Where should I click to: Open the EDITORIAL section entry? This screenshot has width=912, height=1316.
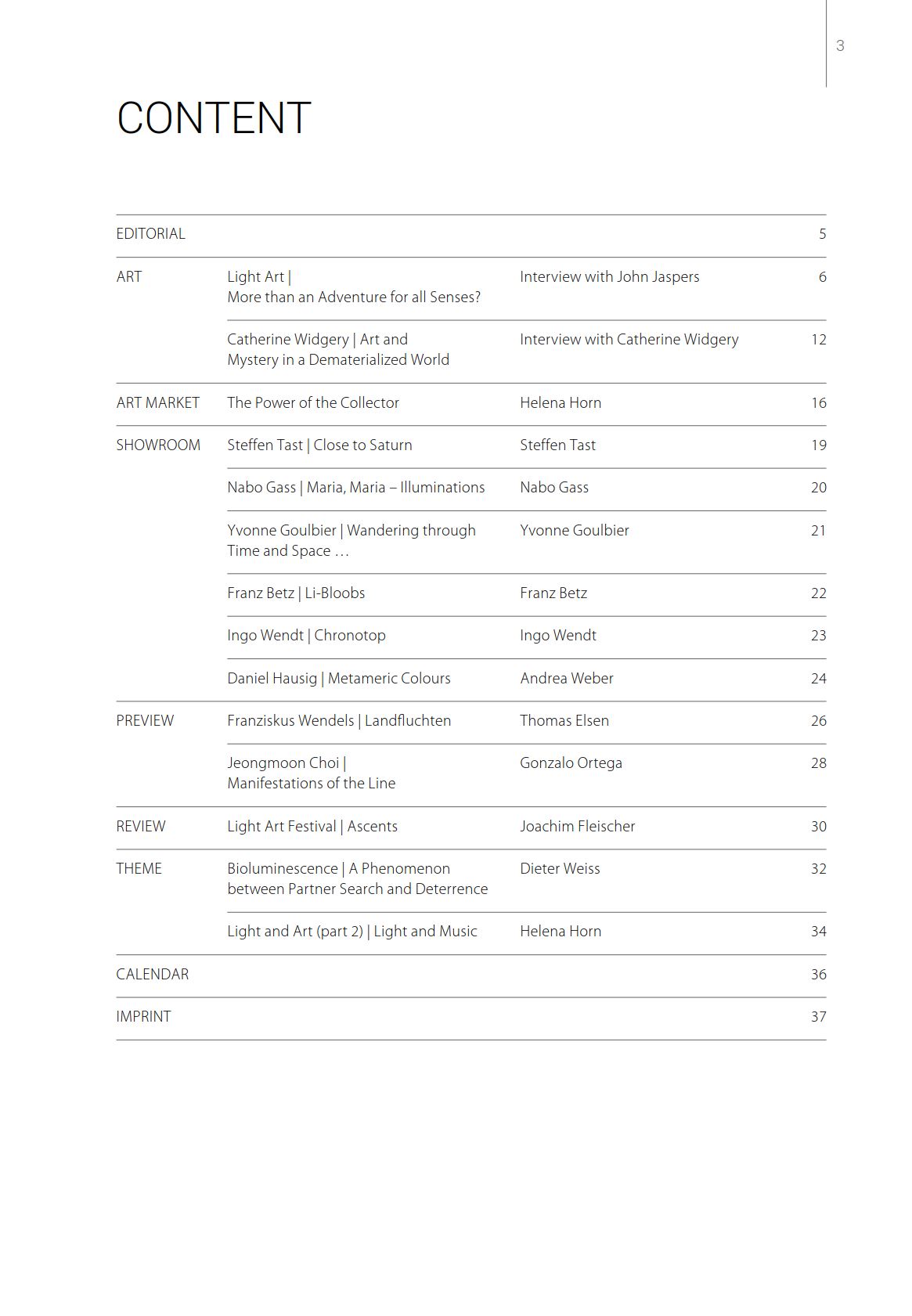(x=150, y=234)
